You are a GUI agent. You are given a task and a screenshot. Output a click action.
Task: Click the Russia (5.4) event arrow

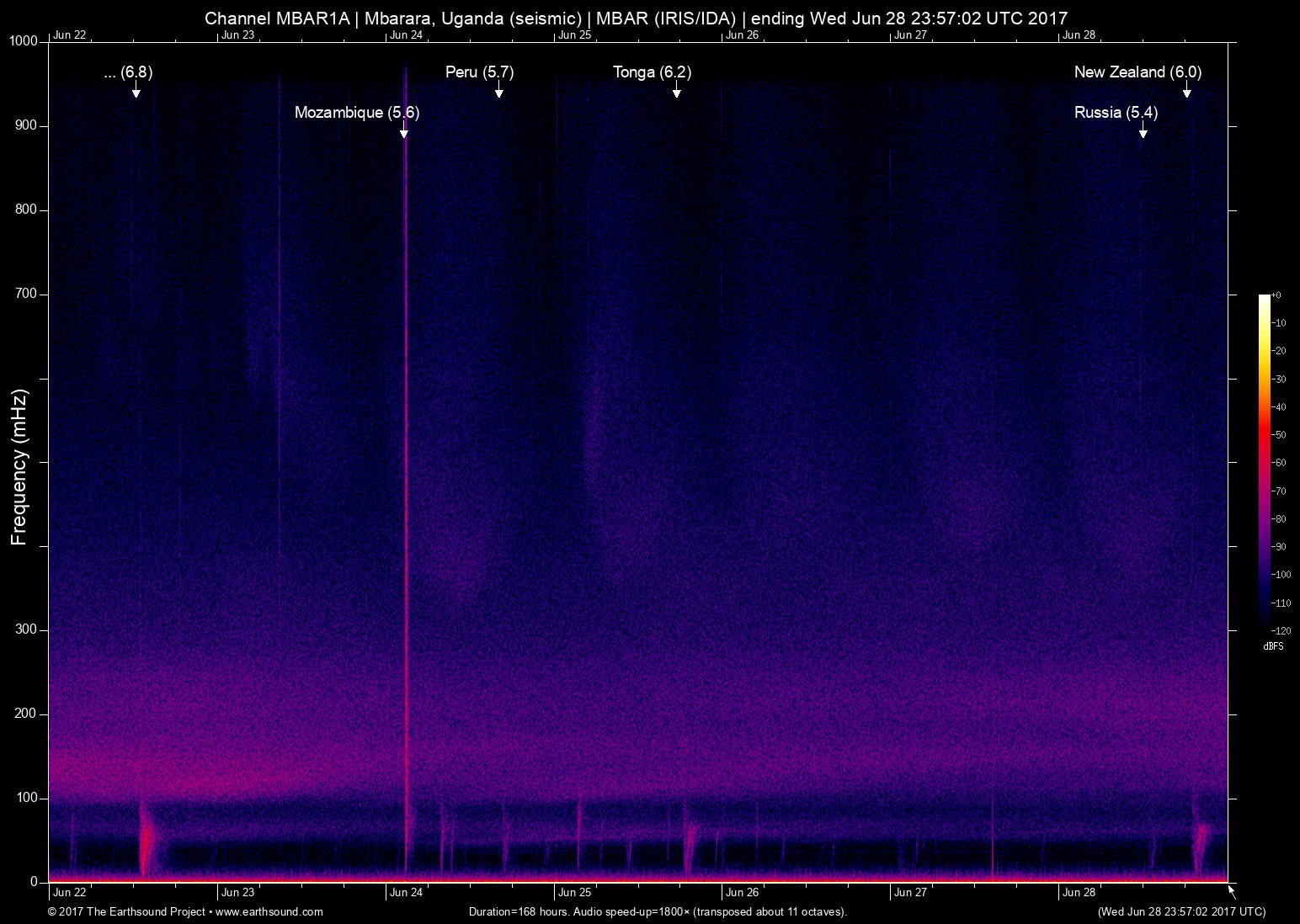(1144, 132)
